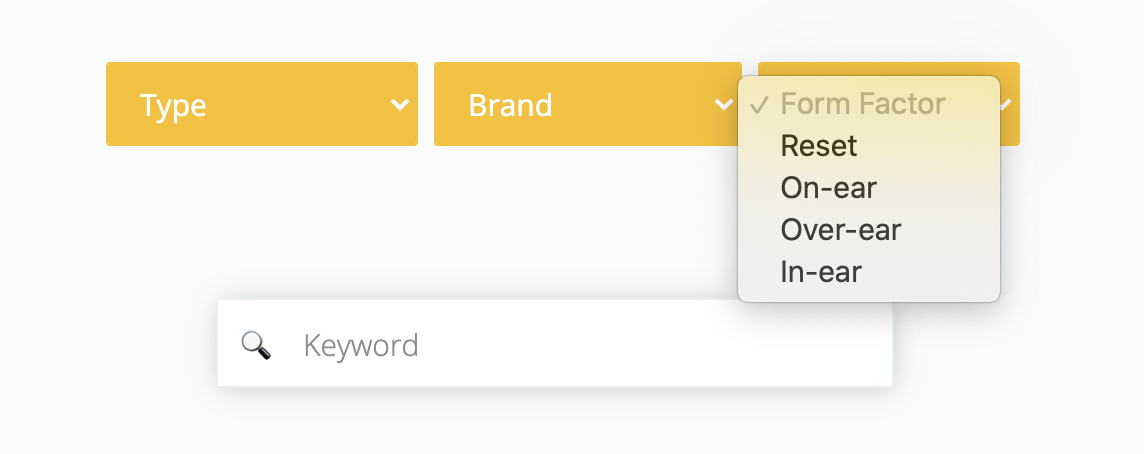Click the yellow Form Factor select behind the popup
The image size is (1144, 454).
(1009, 130)
